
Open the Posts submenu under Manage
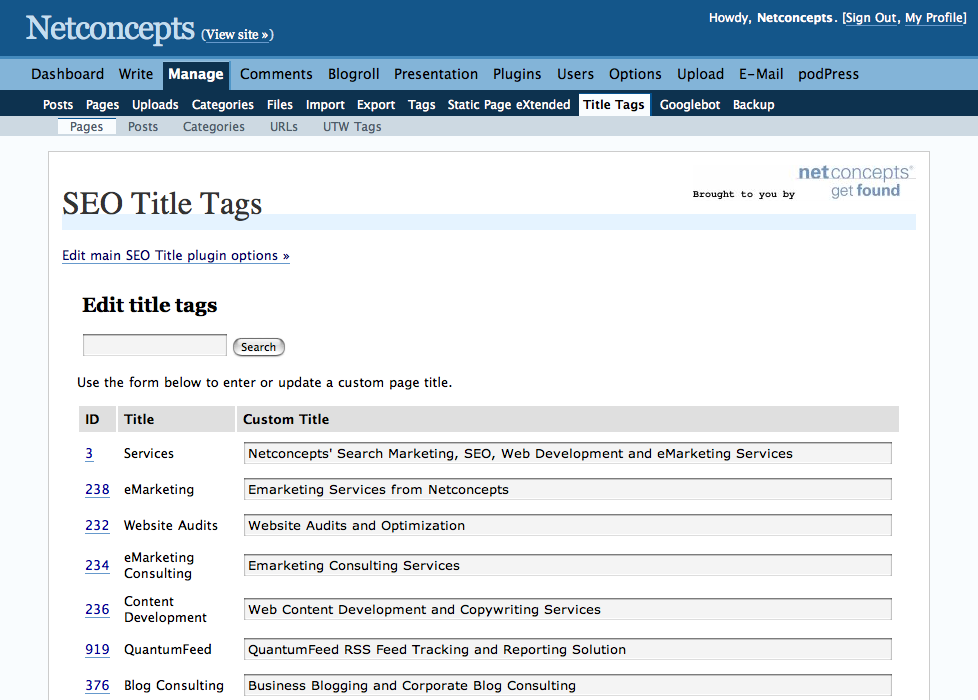(x=58, y=105)
